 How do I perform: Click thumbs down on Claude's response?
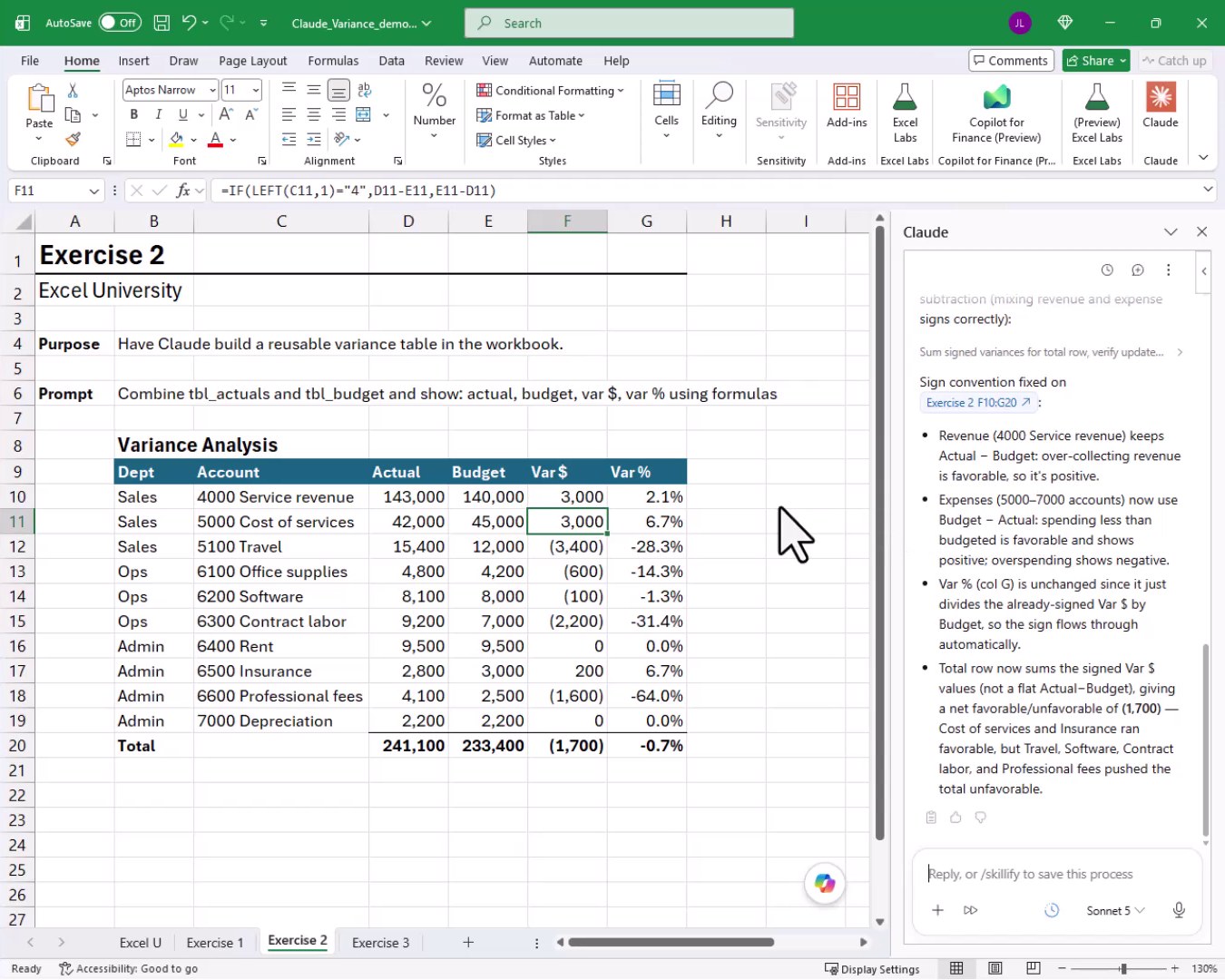[981, 818]
